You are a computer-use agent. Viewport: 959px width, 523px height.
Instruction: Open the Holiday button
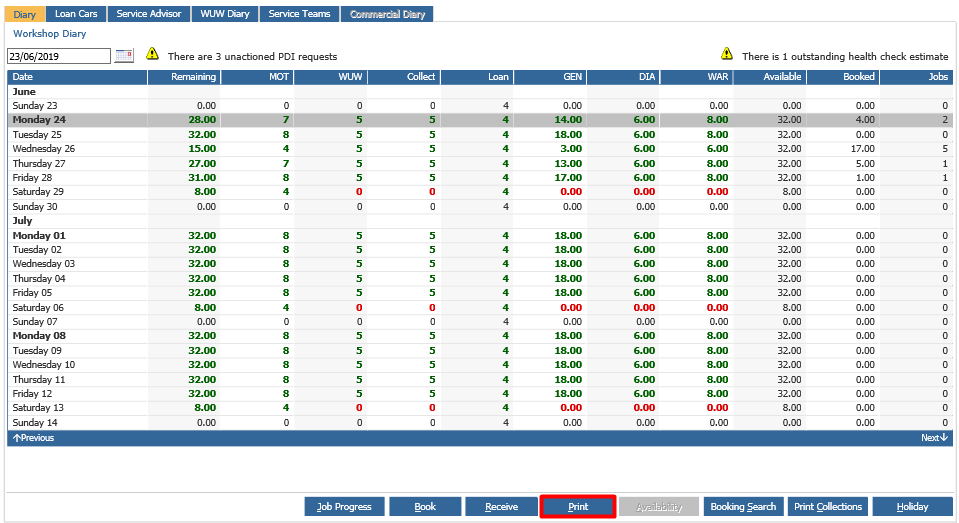click(913, 506)
